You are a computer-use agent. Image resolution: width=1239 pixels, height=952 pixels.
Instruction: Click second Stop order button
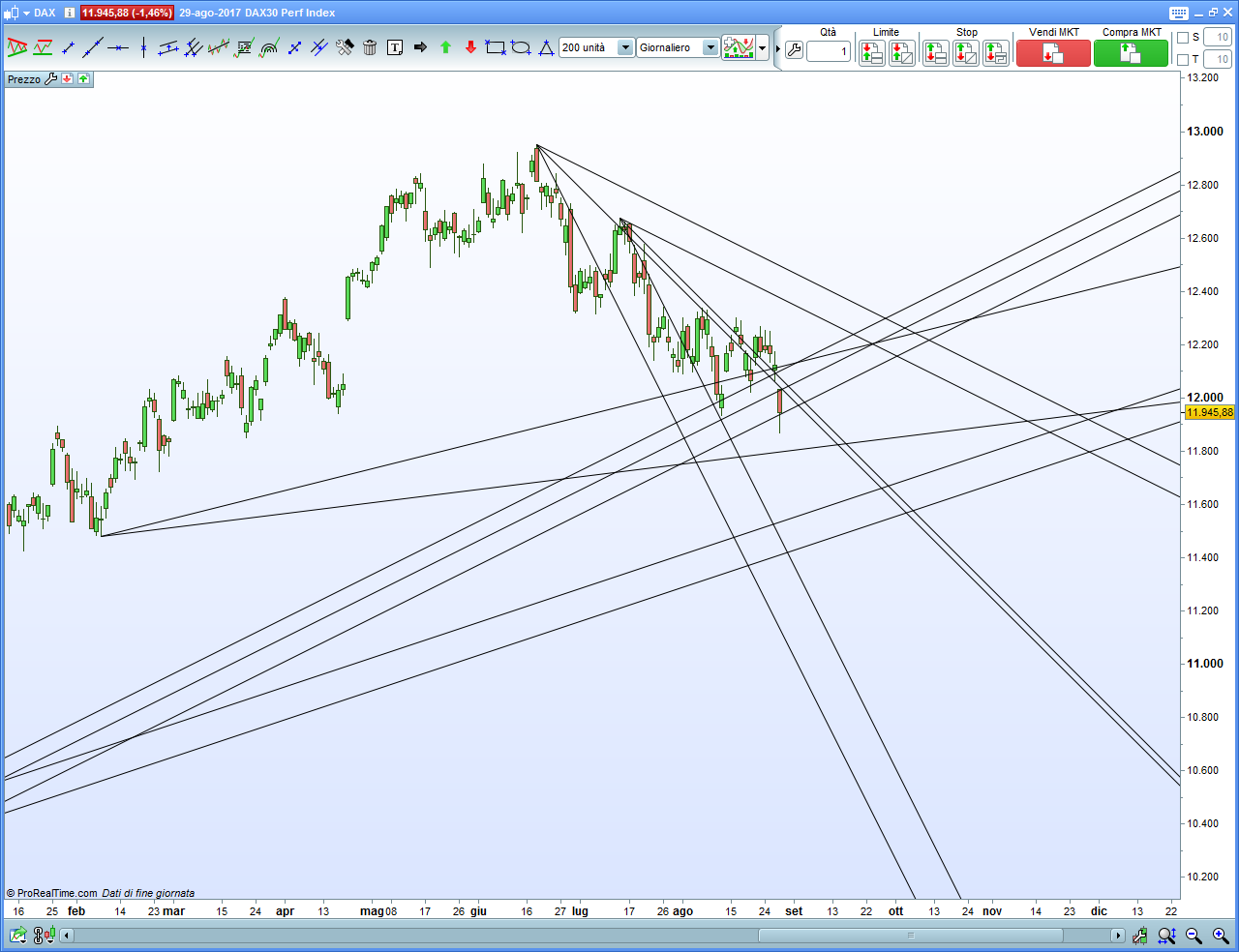click(x=965, y=53)
